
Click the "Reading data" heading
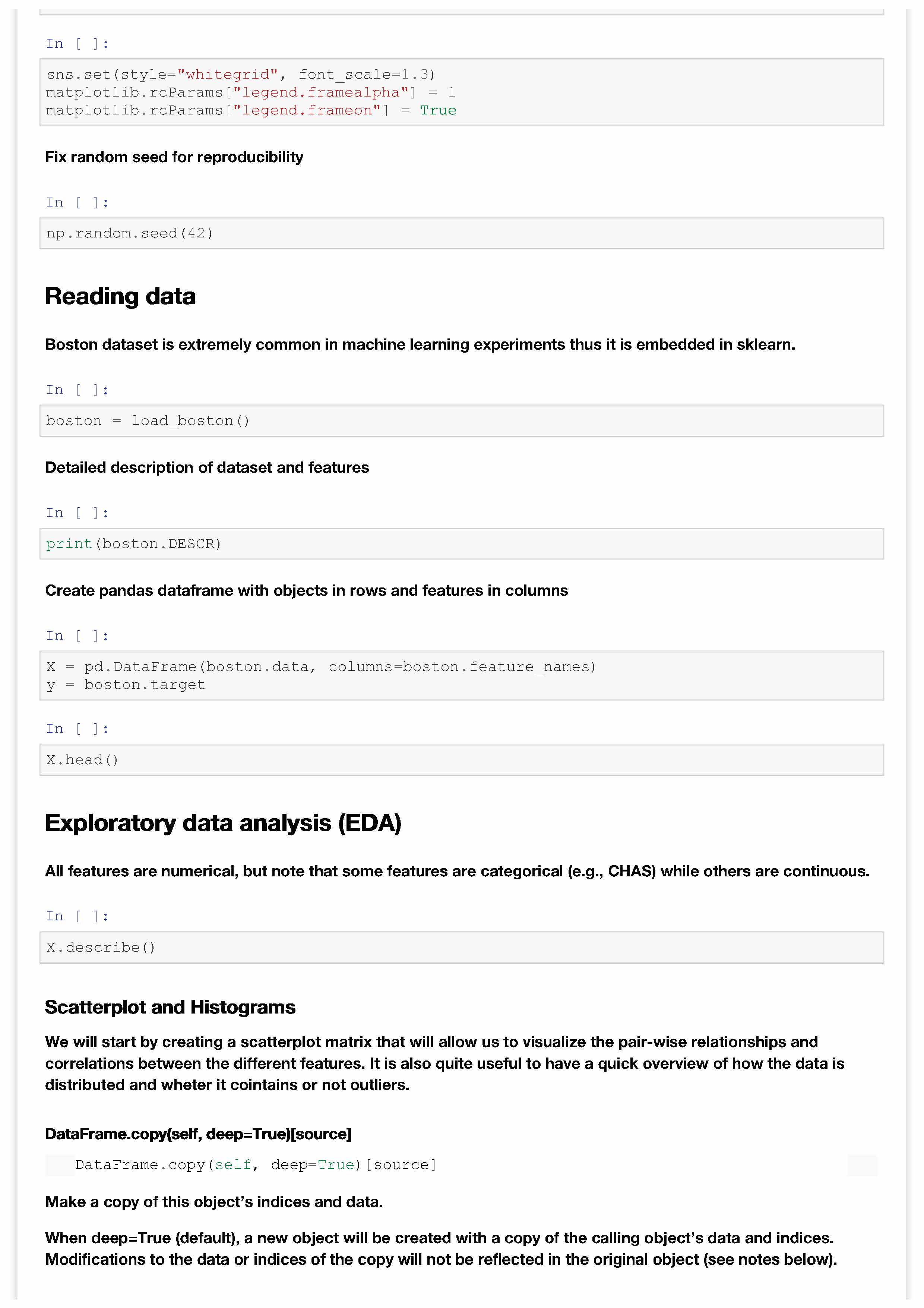point(120,296)
